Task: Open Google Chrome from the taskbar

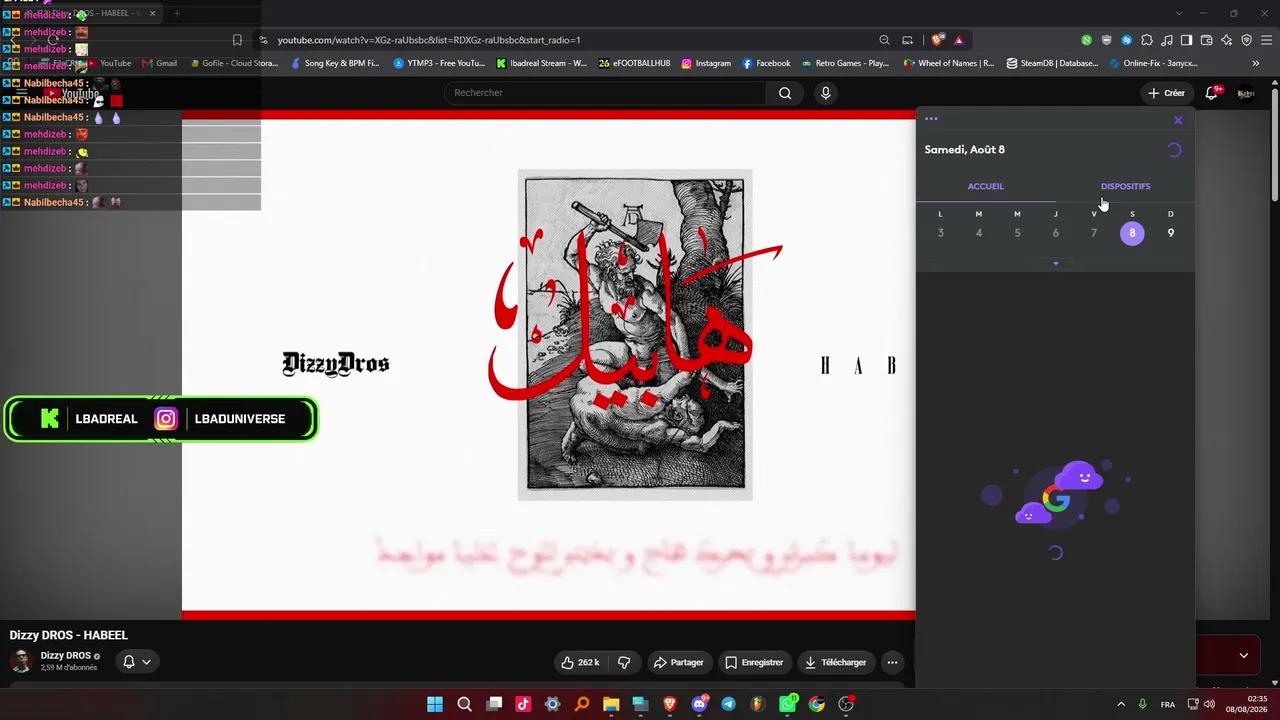Action: pyautogui.click(x=817, y=704)
